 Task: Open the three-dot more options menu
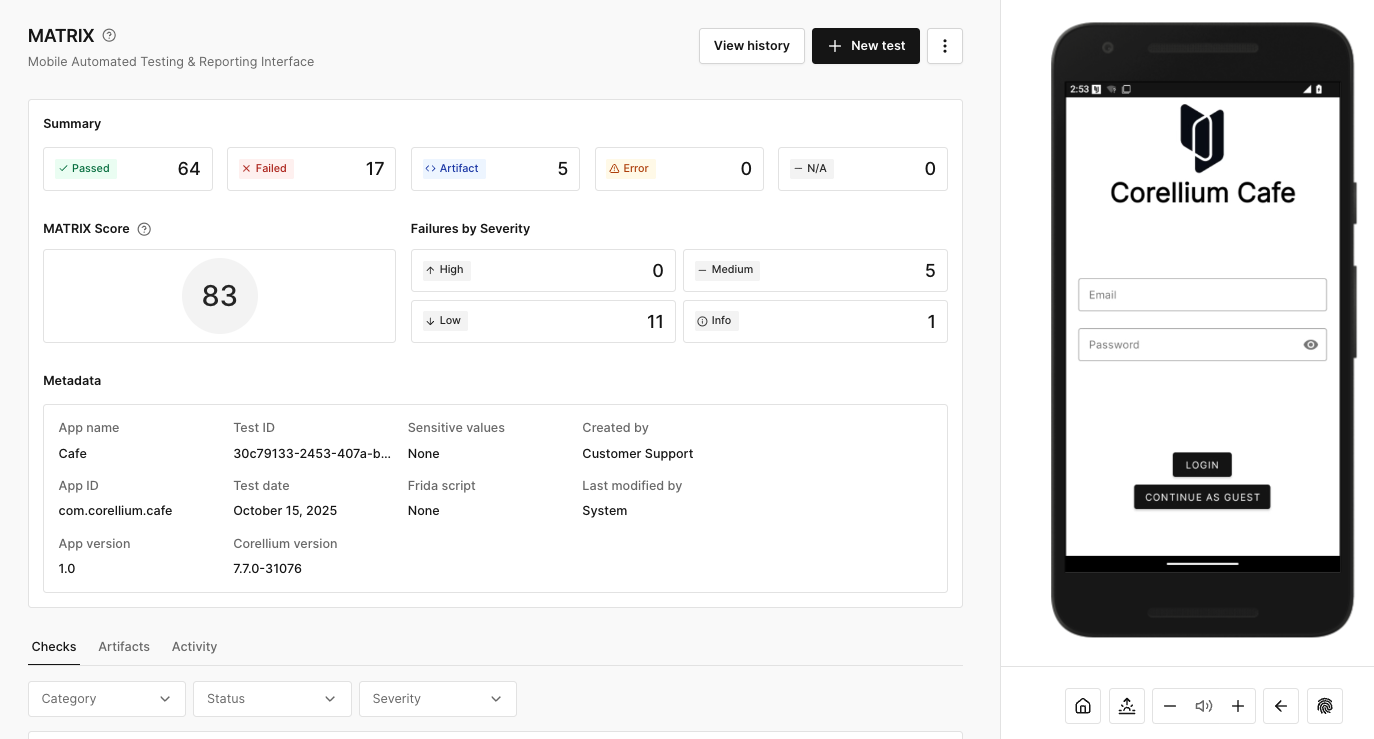click(x=945, y=46)
